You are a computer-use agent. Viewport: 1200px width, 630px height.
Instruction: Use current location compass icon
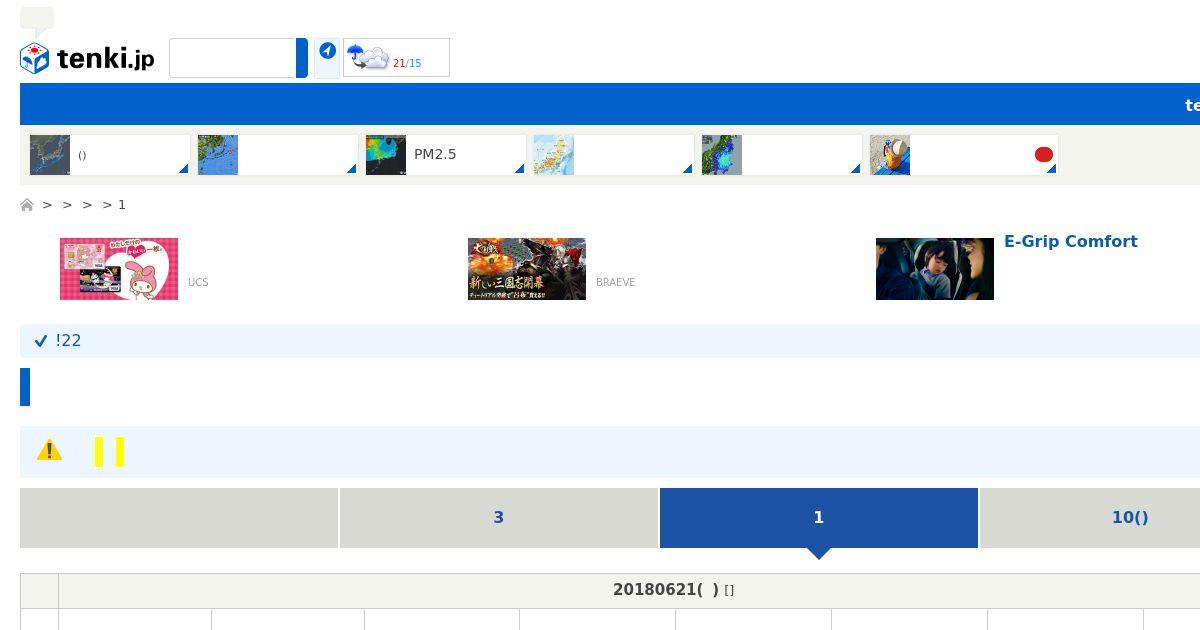[x=327, y=51]
